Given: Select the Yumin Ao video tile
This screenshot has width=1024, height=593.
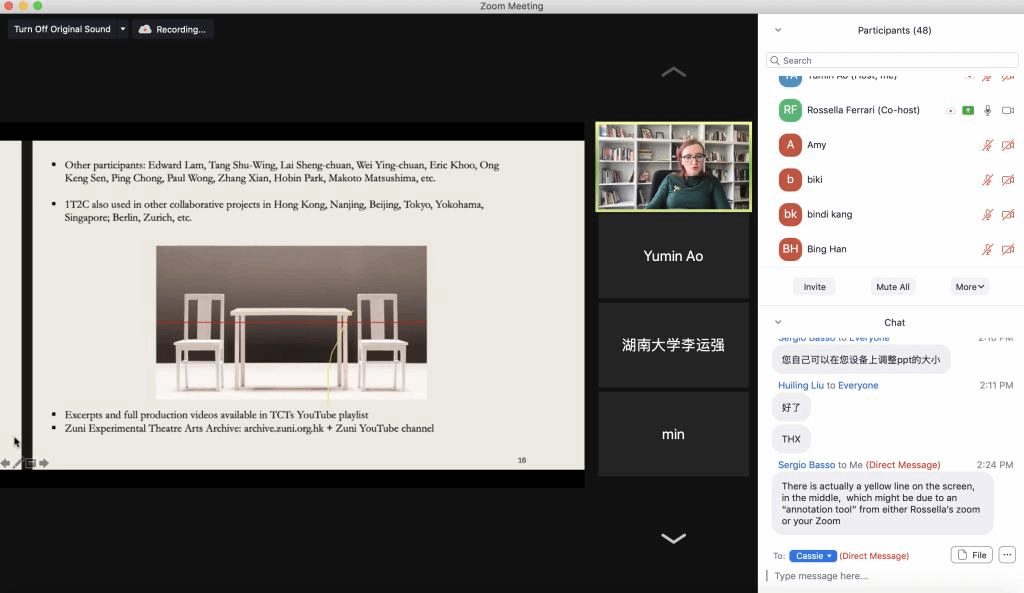Looking at the screenshot, I should tap(673, 256).
